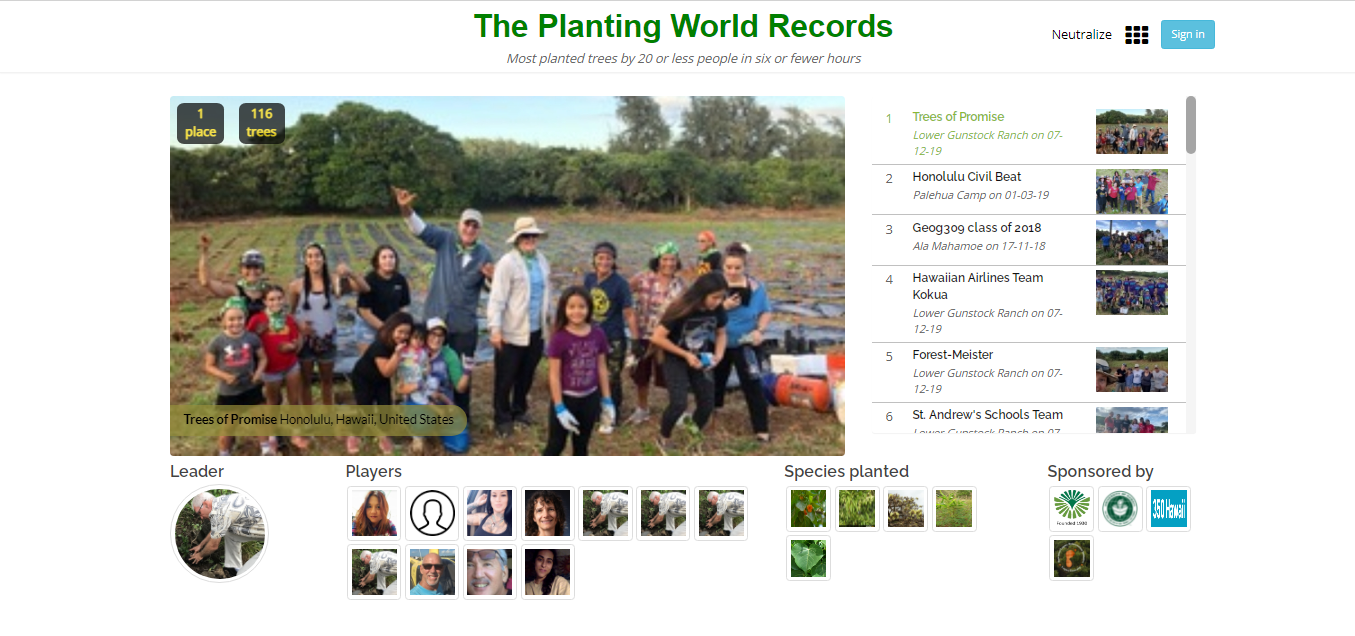1355x636 pixels.
Task: Open curly-haired smiling woman player avatar
Action: point(548,514)
